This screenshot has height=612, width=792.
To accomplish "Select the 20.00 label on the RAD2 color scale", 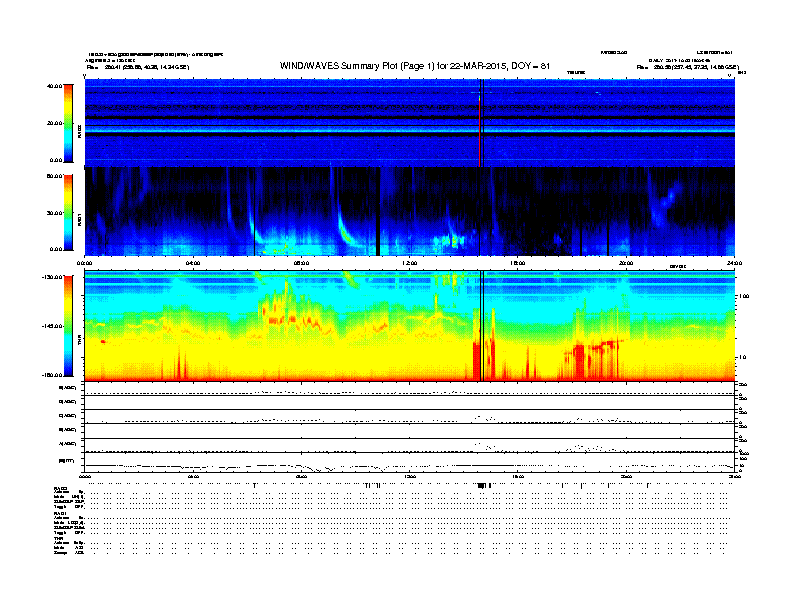I will point(54,123).
